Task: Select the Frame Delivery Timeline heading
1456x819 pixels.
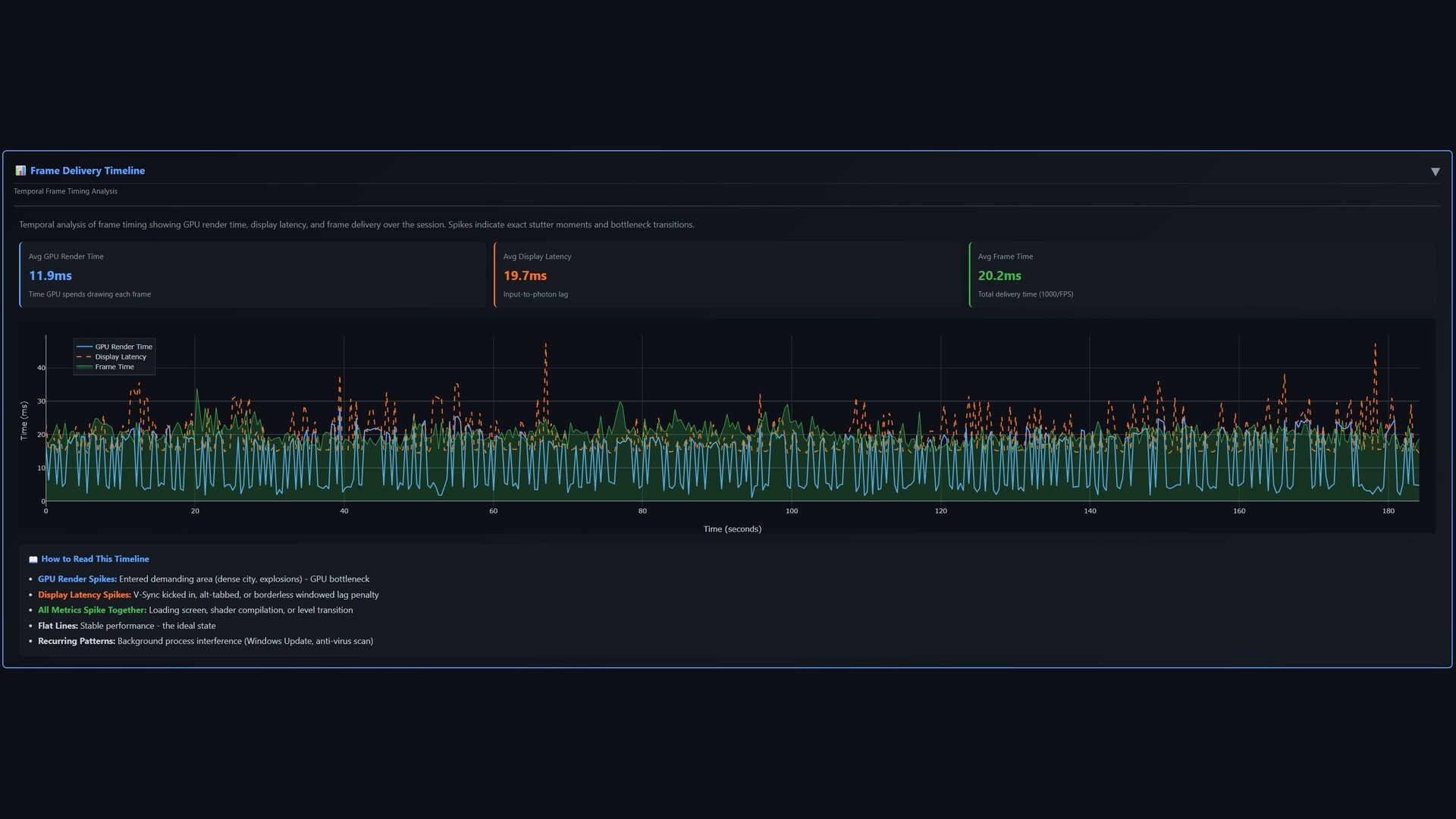Action: (87, 171)
